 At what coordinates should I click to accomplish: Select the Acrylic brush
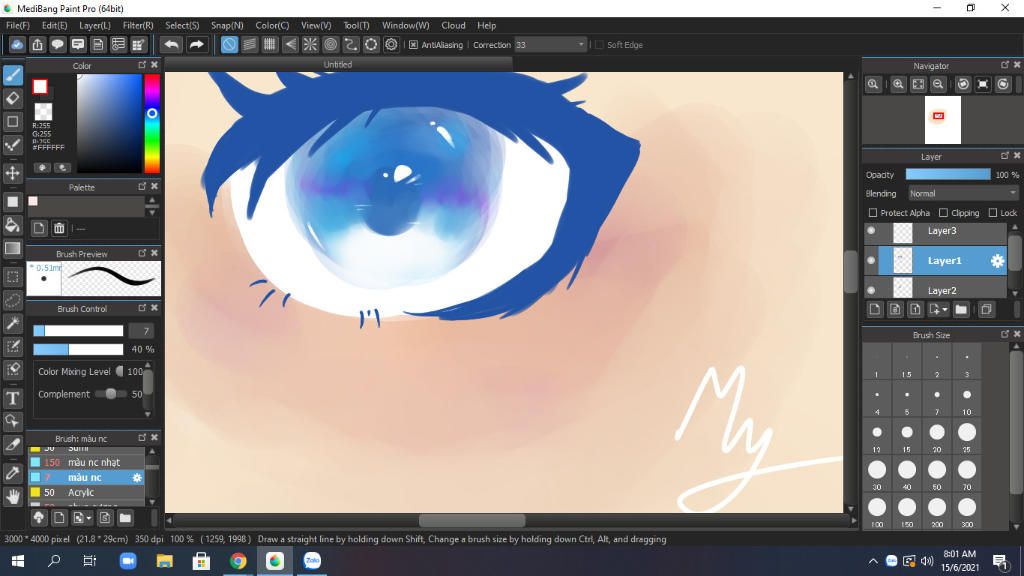tap(86, 492)
